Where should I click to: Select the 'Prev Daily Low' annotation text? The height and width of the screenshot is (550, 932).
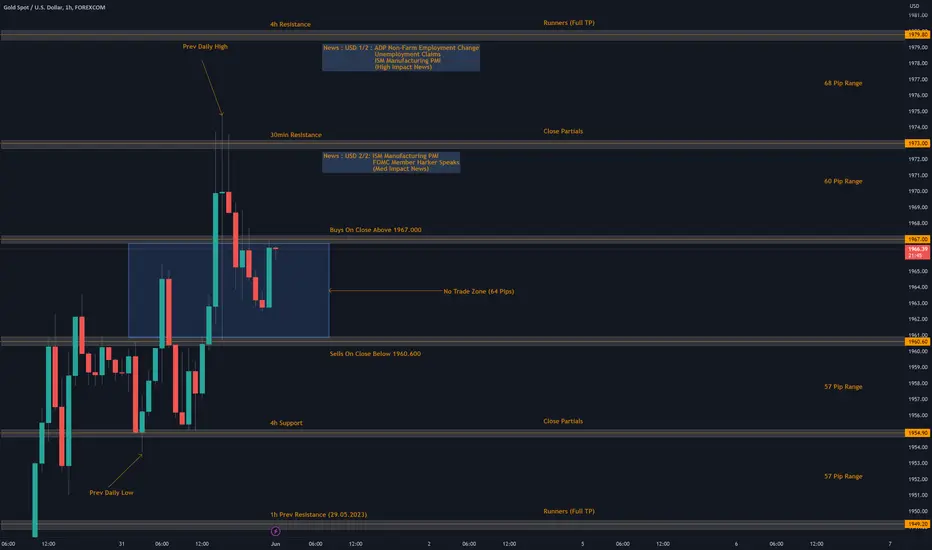(x=111, y=492)
